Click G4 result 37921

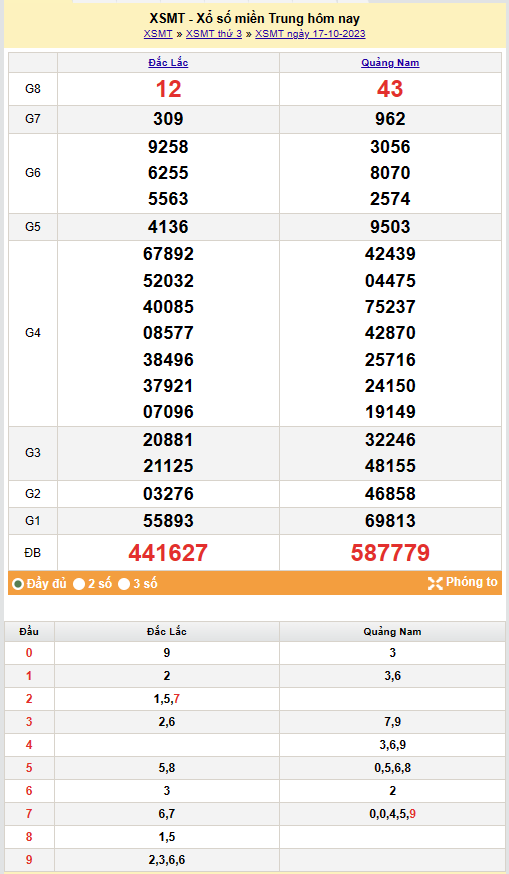pyautogui.click(x=168, y=386)
